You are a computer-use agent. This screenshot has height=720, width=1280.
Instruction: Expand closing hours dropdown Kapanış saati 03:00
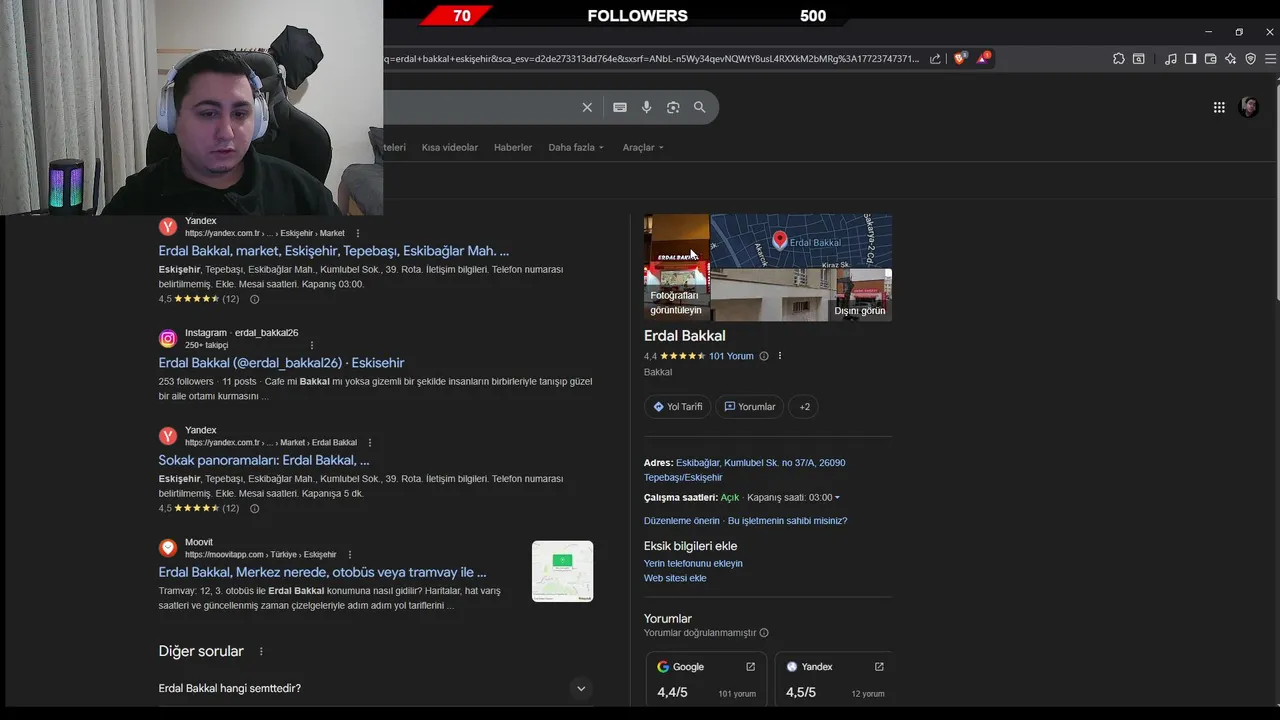[x=793, y=498]
